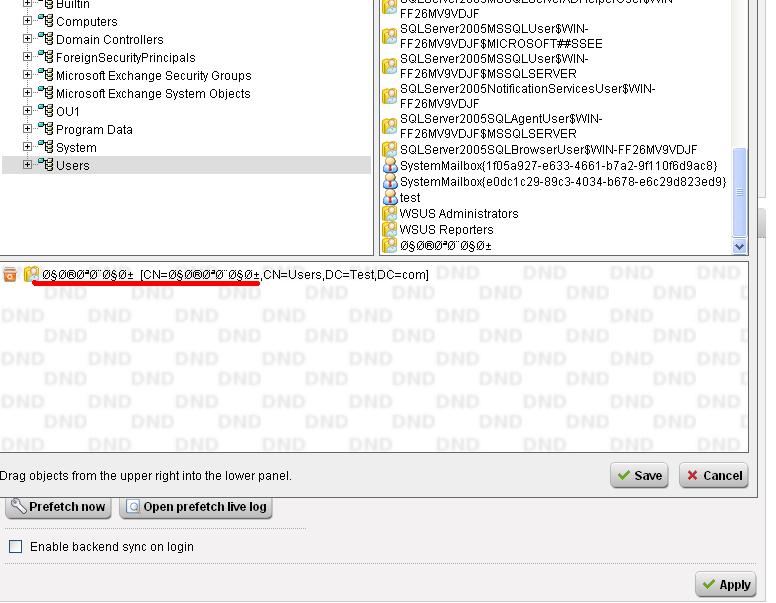Select the Computers tree item
Viewport: 776px width, 603px height.
[x=87, y=21]
